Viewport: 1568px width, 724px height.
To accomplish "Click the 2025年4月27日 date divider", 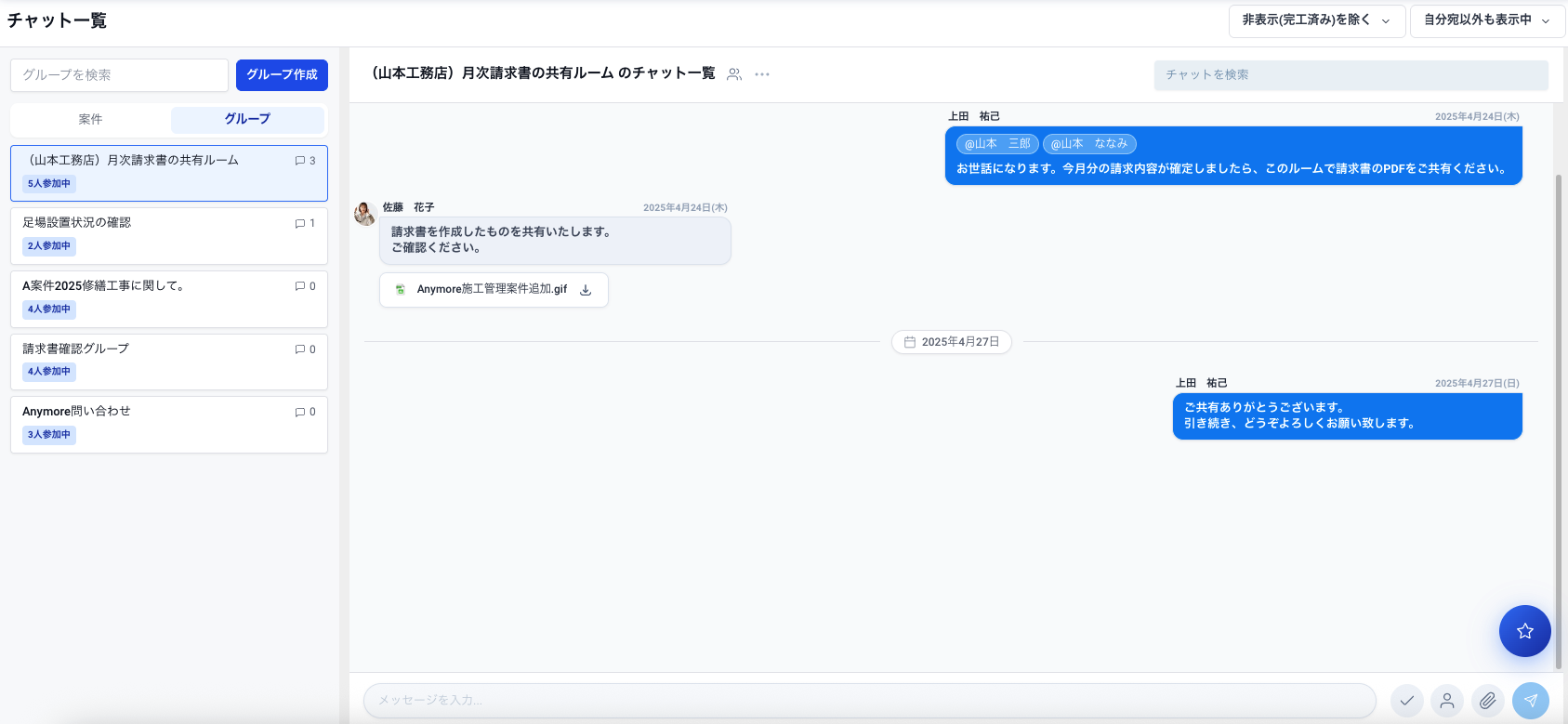I will 952,342.
